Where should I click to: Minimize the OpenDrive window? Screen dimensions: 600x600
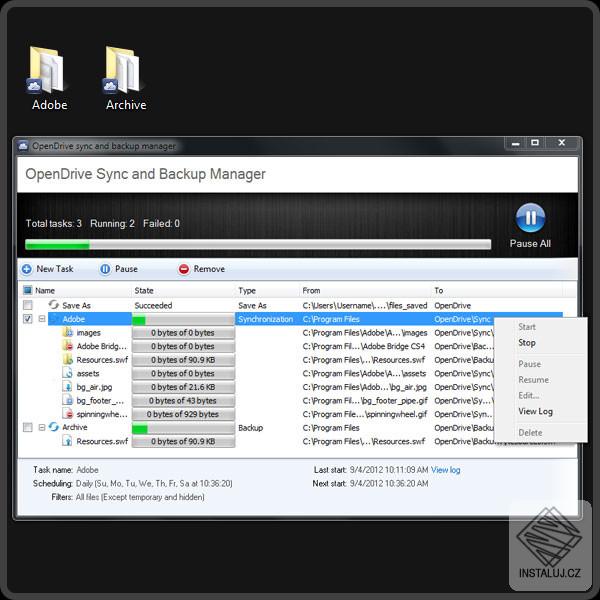(x=515, y=143)
